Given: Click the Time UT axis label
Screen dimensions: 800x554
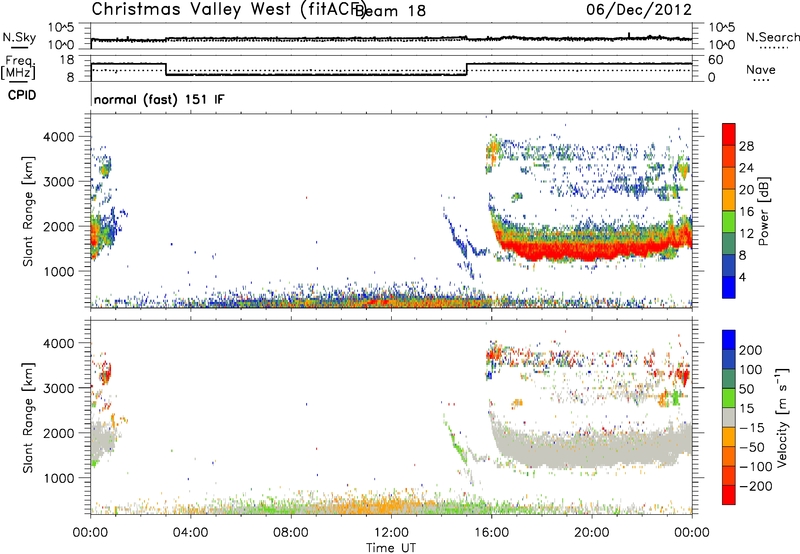Looking at the screenshot, I should [391, 548].
